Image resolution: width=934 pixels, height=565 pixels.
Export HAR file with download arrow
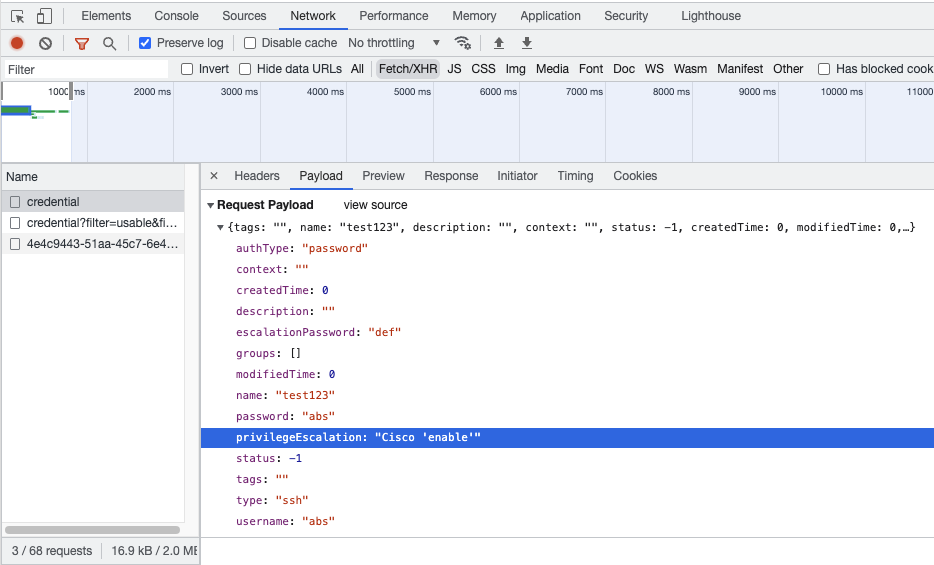tap(527, 43)
